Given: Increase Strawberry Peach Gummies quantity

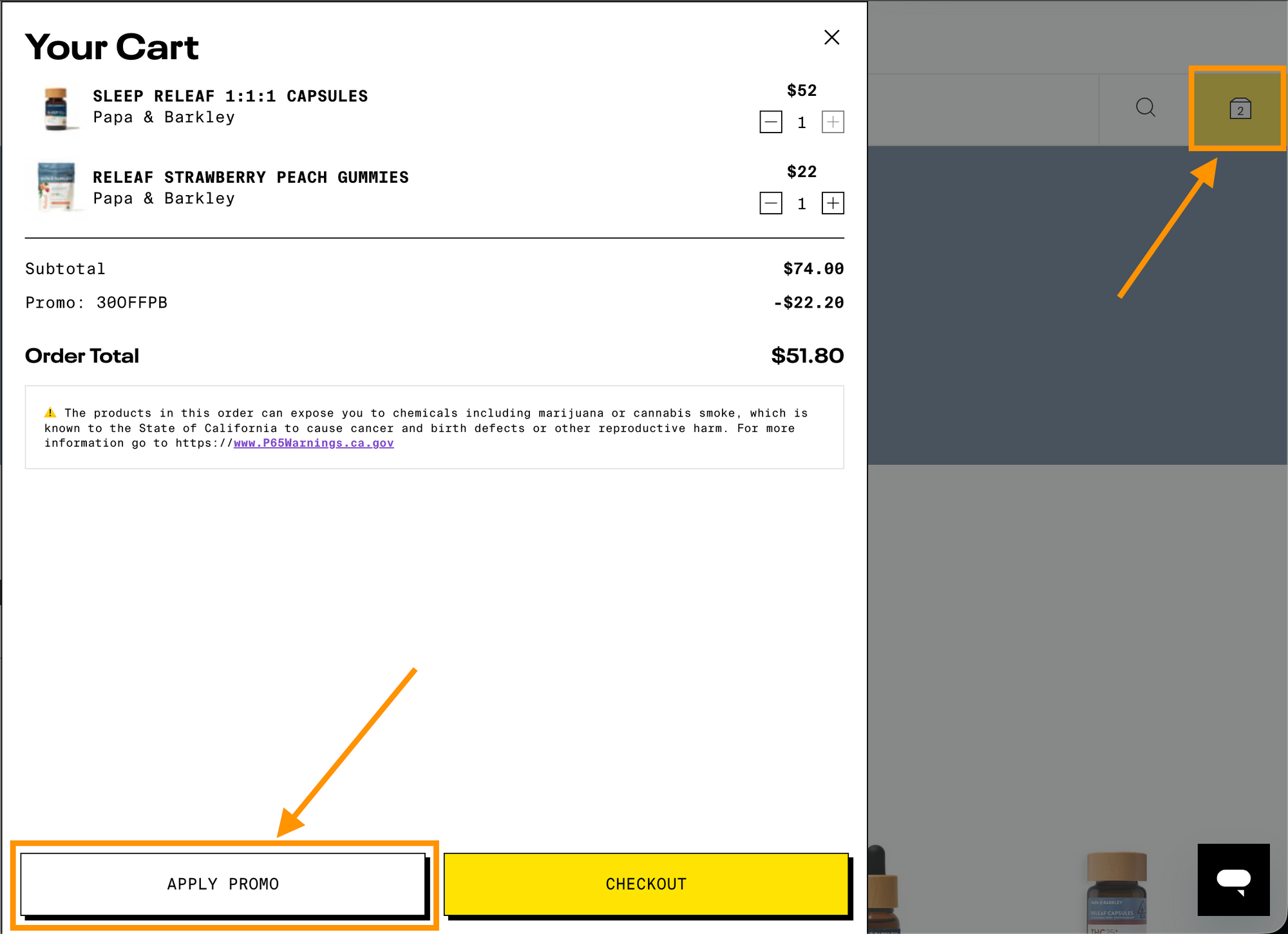Looking at the screenshot, I should point(833,203).
